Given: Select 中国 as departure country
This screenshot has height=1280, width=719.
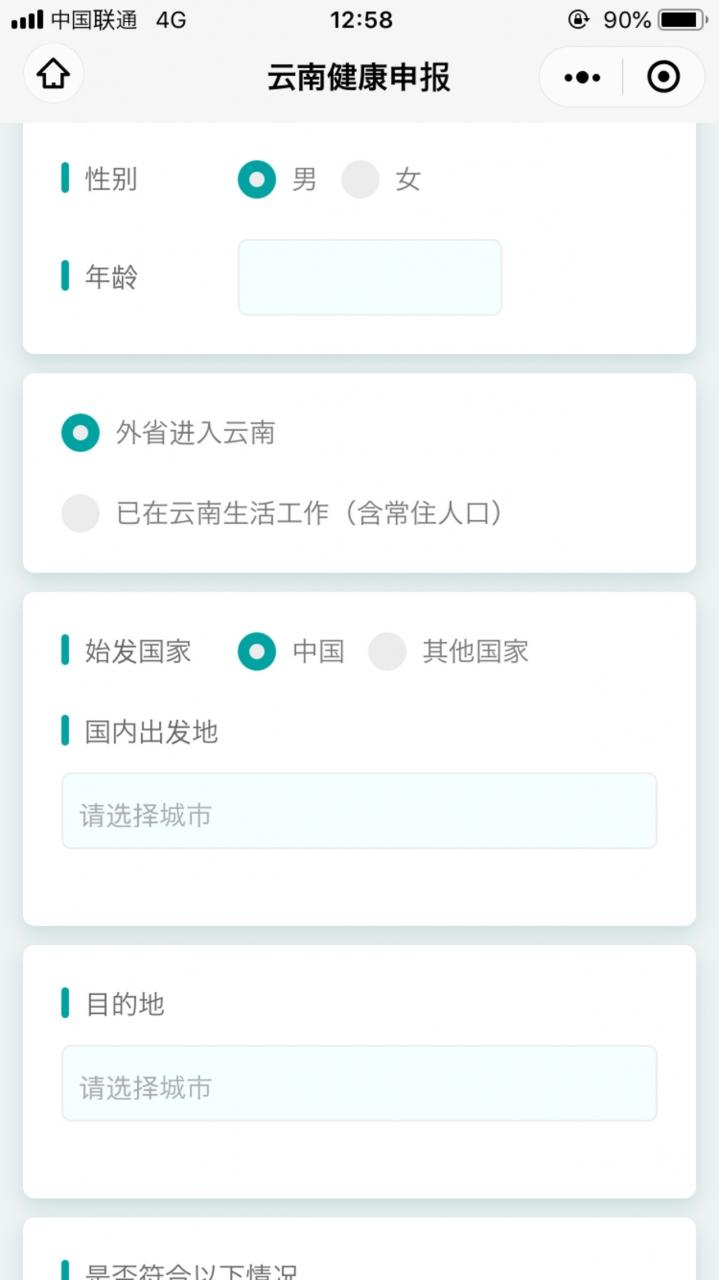Looking at the screenshot, I should 257,652.
